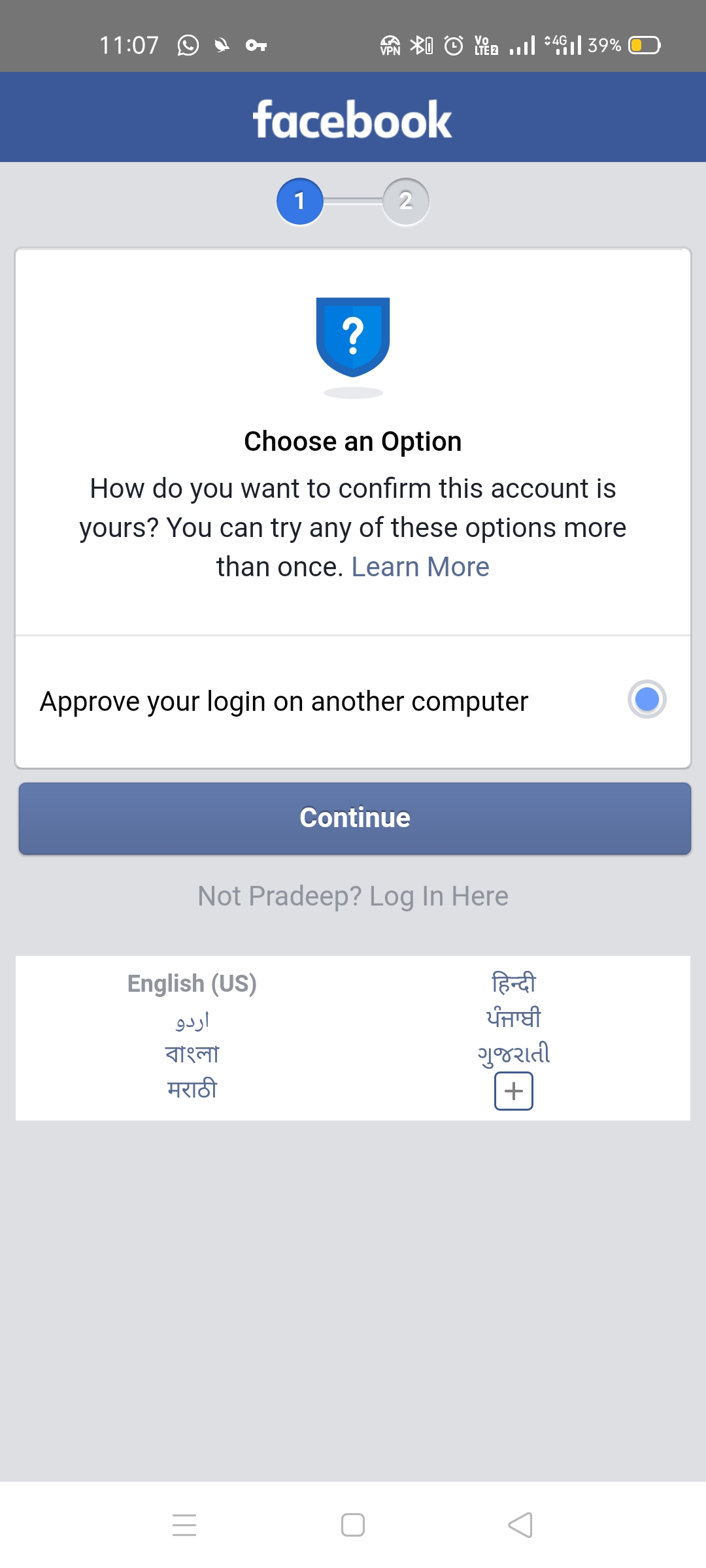Select Approve your login radio button

647,700
